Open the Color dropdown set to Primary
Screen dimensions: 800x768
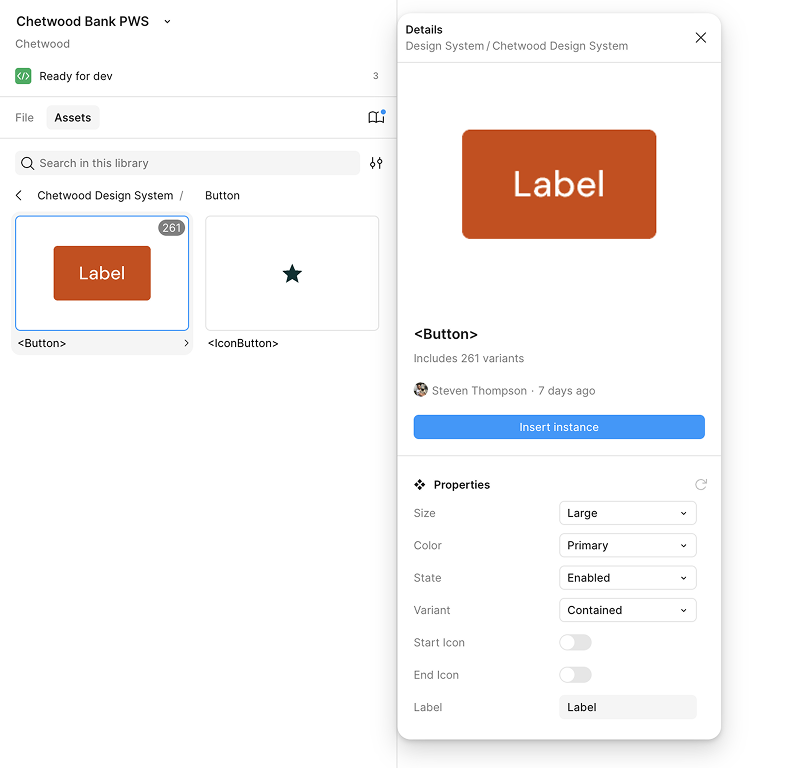pos(627,545)
